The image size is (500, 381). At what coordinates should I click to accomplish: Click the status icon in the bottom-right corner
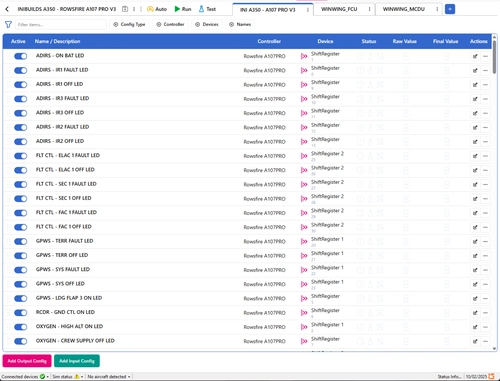click(491, 376)
